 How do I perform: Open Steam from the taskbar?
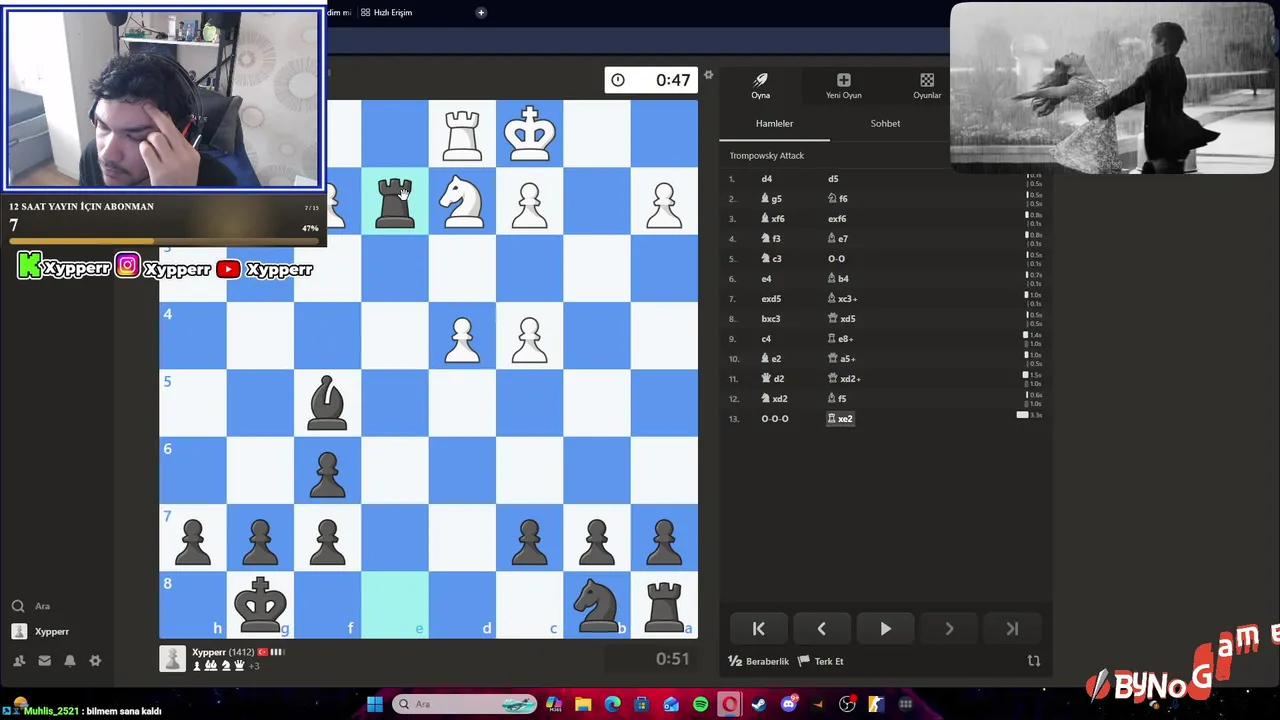tap(759, 705)
